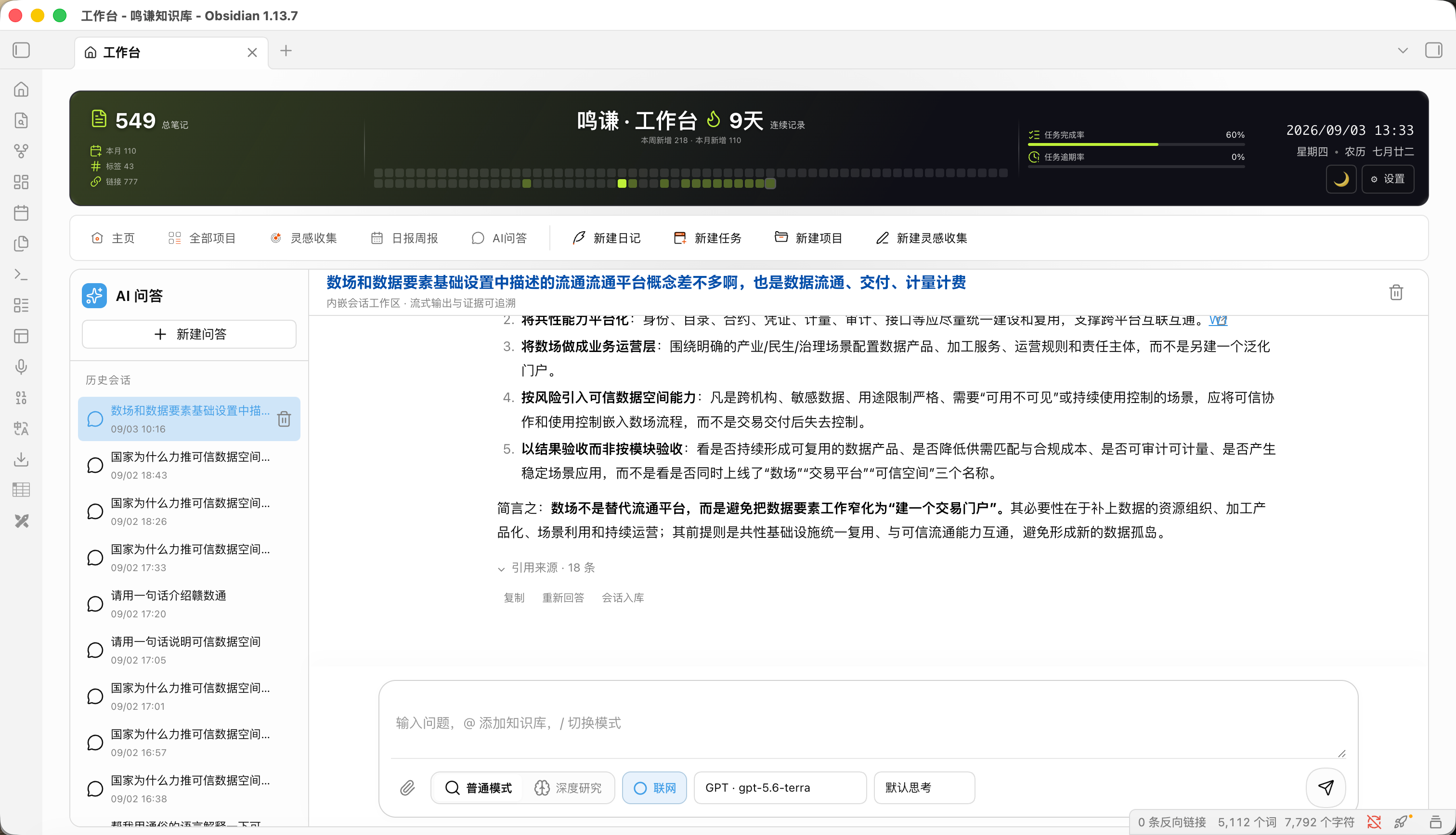
Task: Click the bright green activity heatmap cell
Action: coord(622,183)
